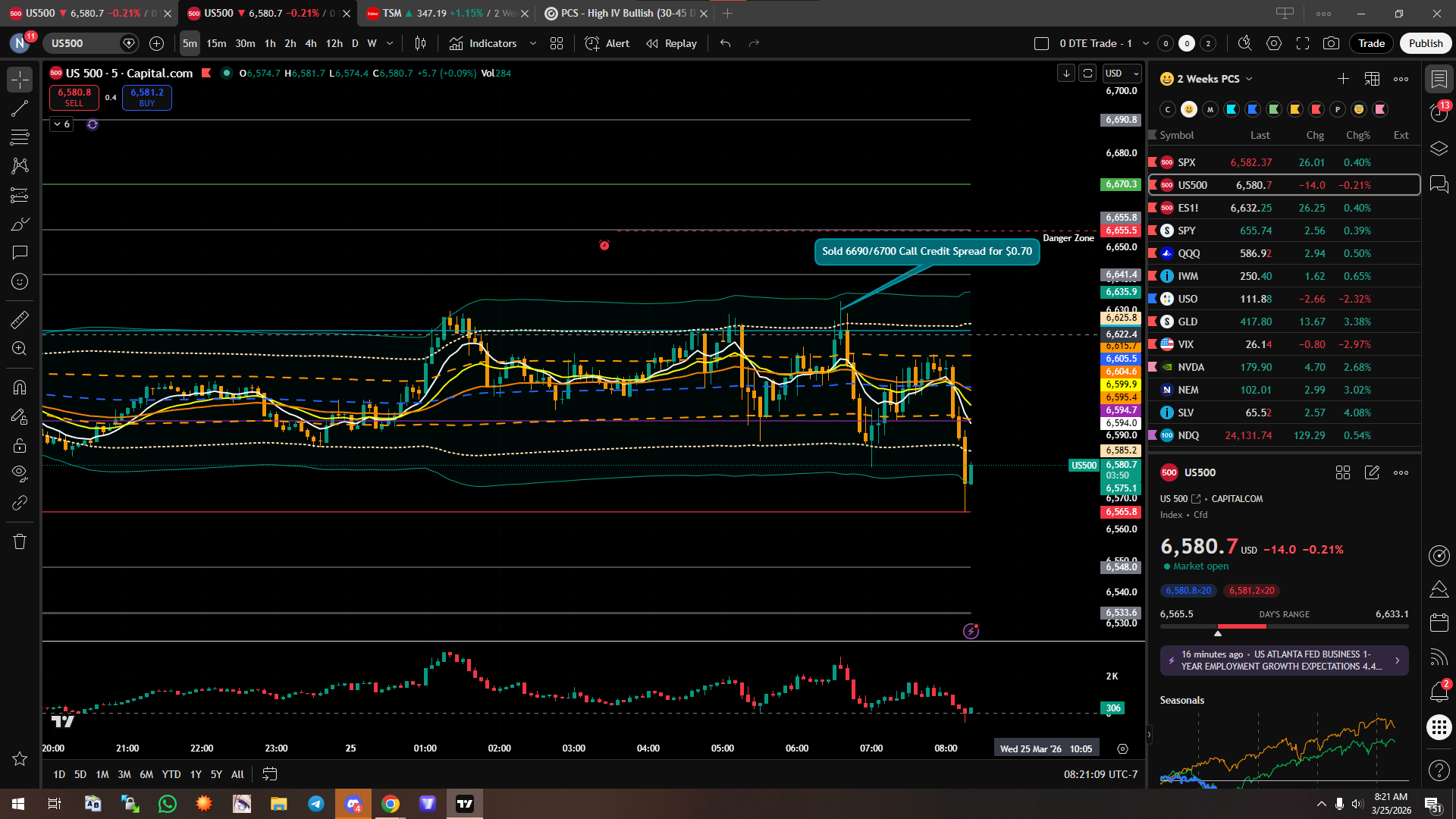Take a chart snapshot with camera icon

[x=1331, y=43]
